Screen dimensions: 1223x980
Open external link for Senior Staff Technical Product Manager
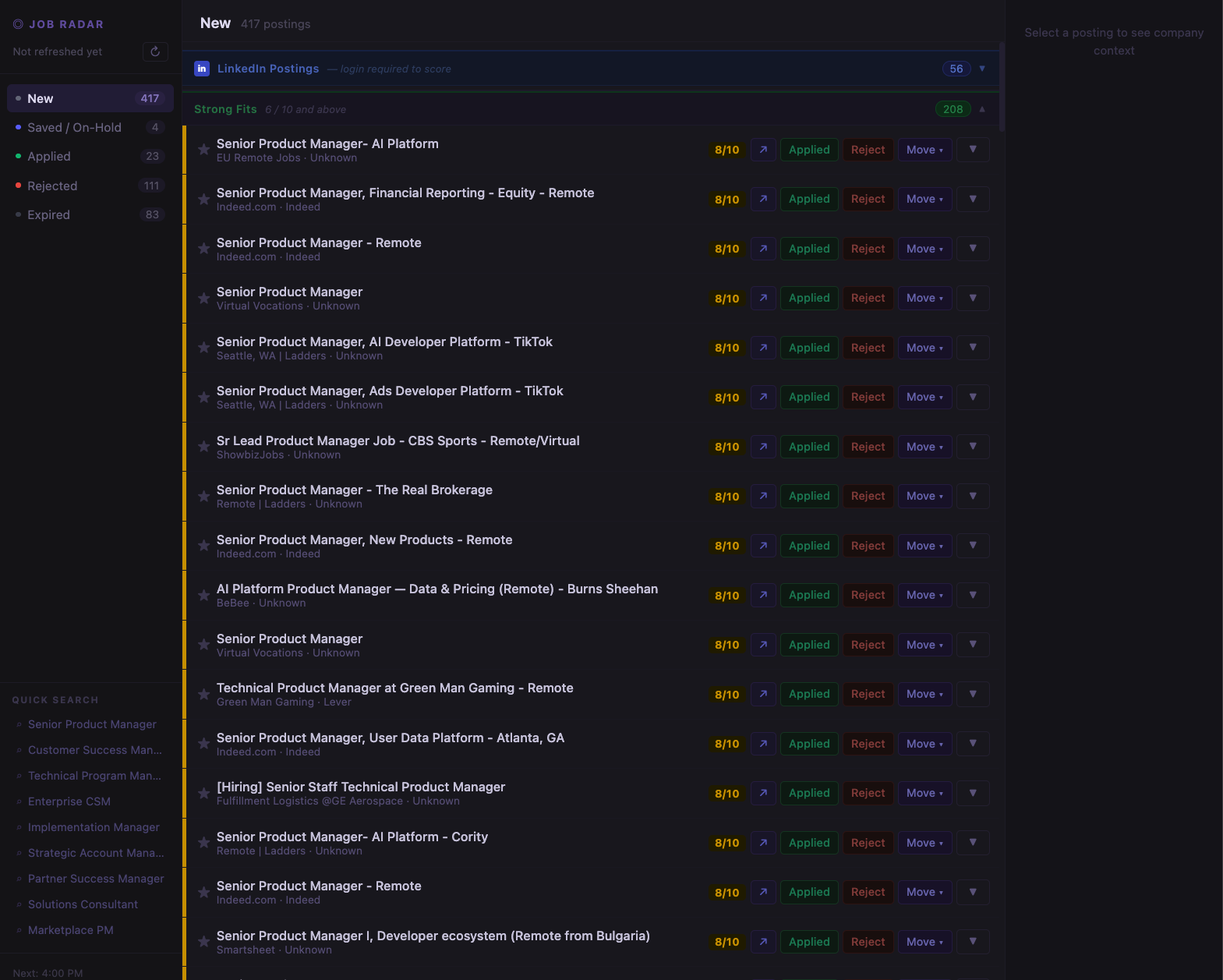tap(763, 793)
